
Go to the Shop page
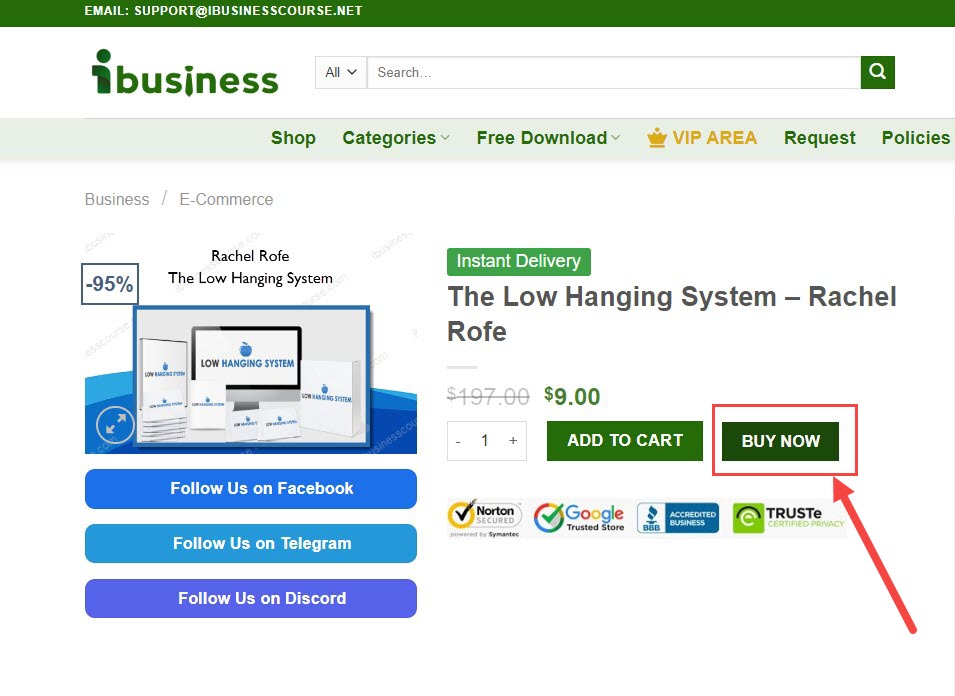[x=293, y=138]
